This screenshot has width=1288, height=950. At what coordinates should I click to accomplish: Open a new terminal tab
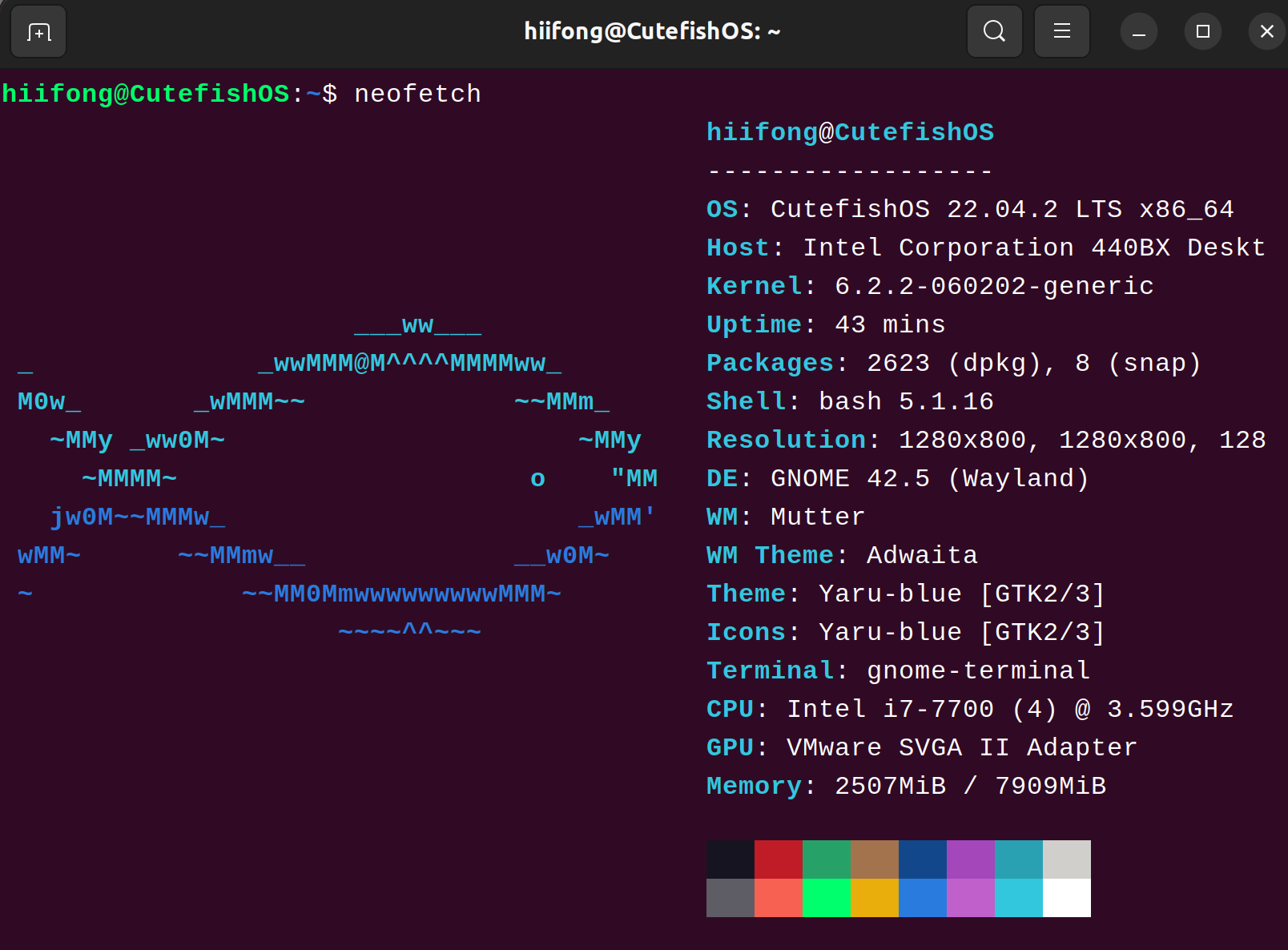point(38,32)
